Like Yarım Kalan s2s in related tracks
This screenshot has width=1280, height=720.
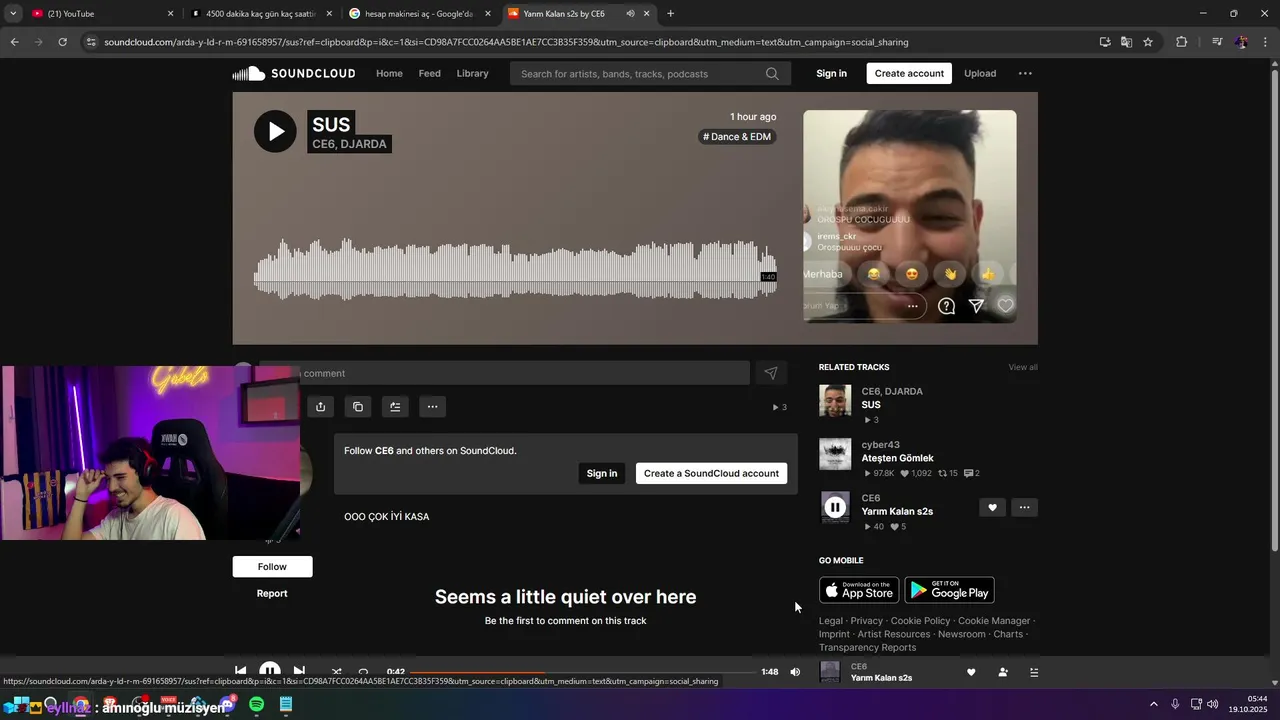992,508
